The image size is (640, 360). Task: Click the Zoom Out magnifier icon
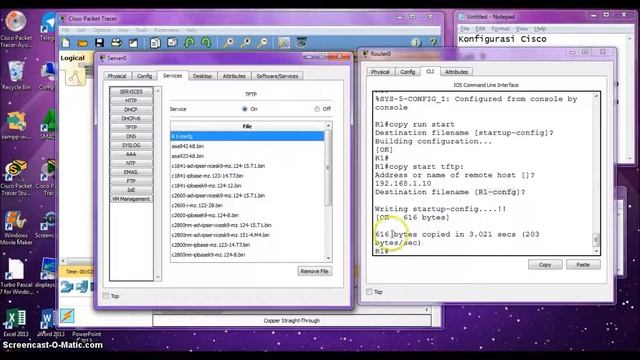point(262,42)
